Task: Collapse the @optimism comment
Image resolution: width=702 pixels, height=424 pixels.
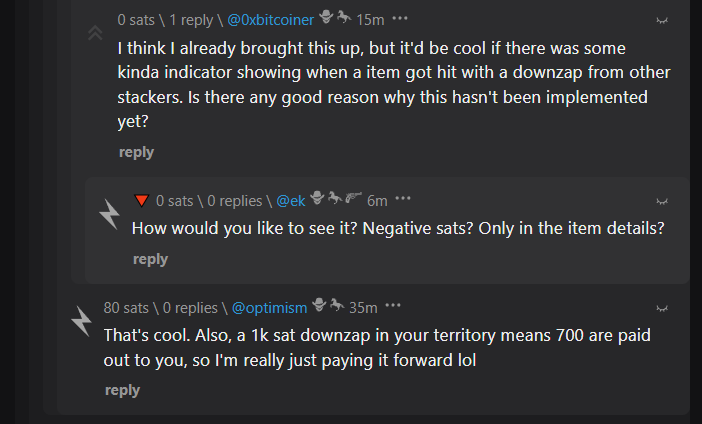Action: [x=662, y=308]
